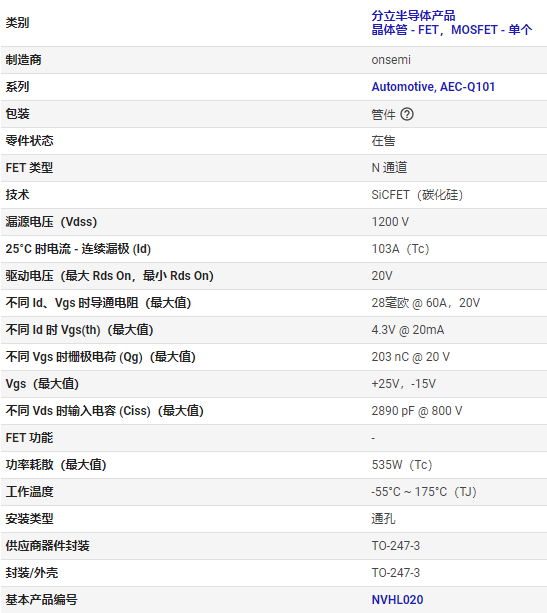This screenshot has width=547, height=613.
Task: Click the 通孔 mounting type value
Action: coord(383,519)
